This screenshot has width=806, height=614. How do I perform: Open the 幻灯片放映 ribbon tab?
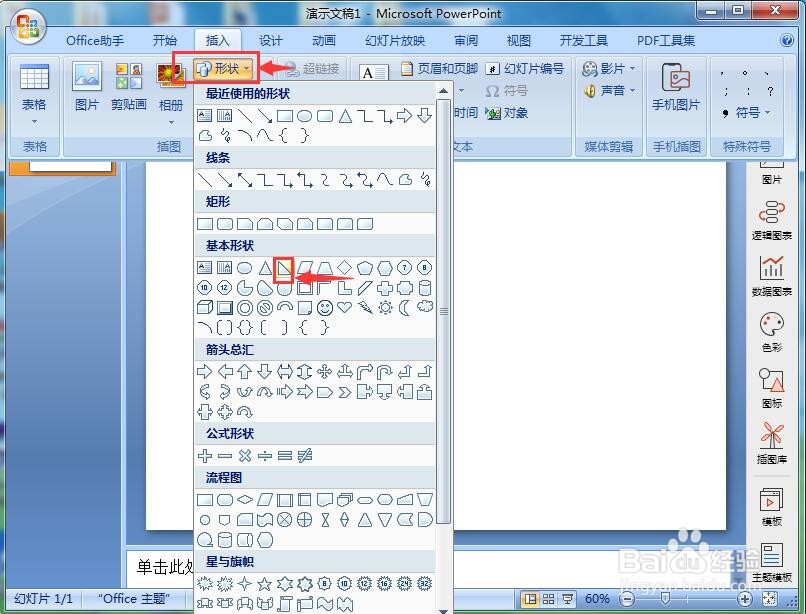coord(395,41)
